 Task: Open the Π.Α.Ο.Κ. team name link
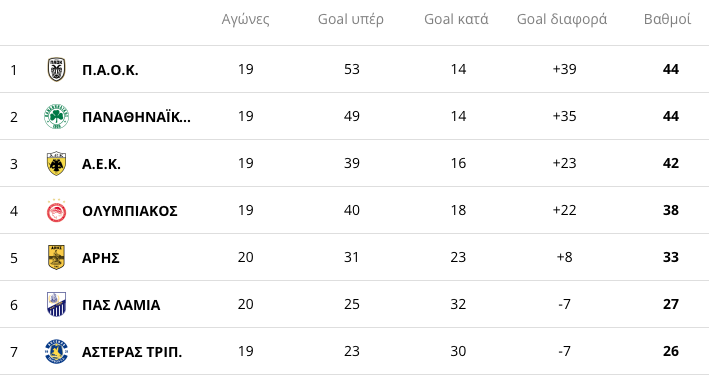pos(110,70)
